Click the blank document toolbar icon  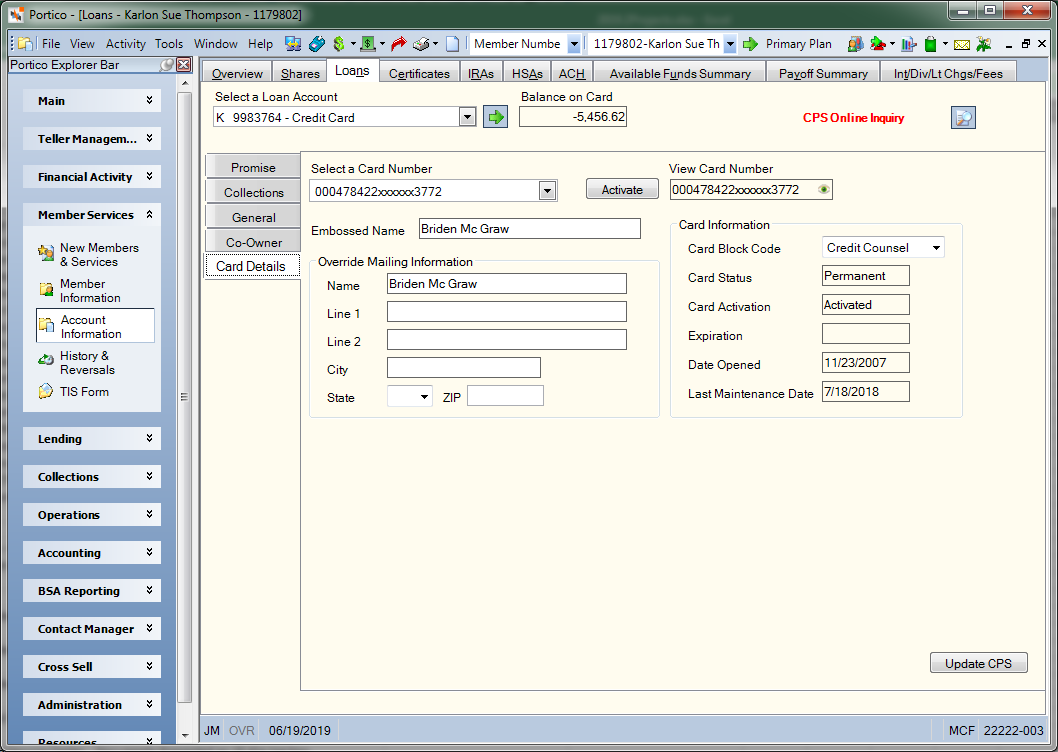(453, 44)
